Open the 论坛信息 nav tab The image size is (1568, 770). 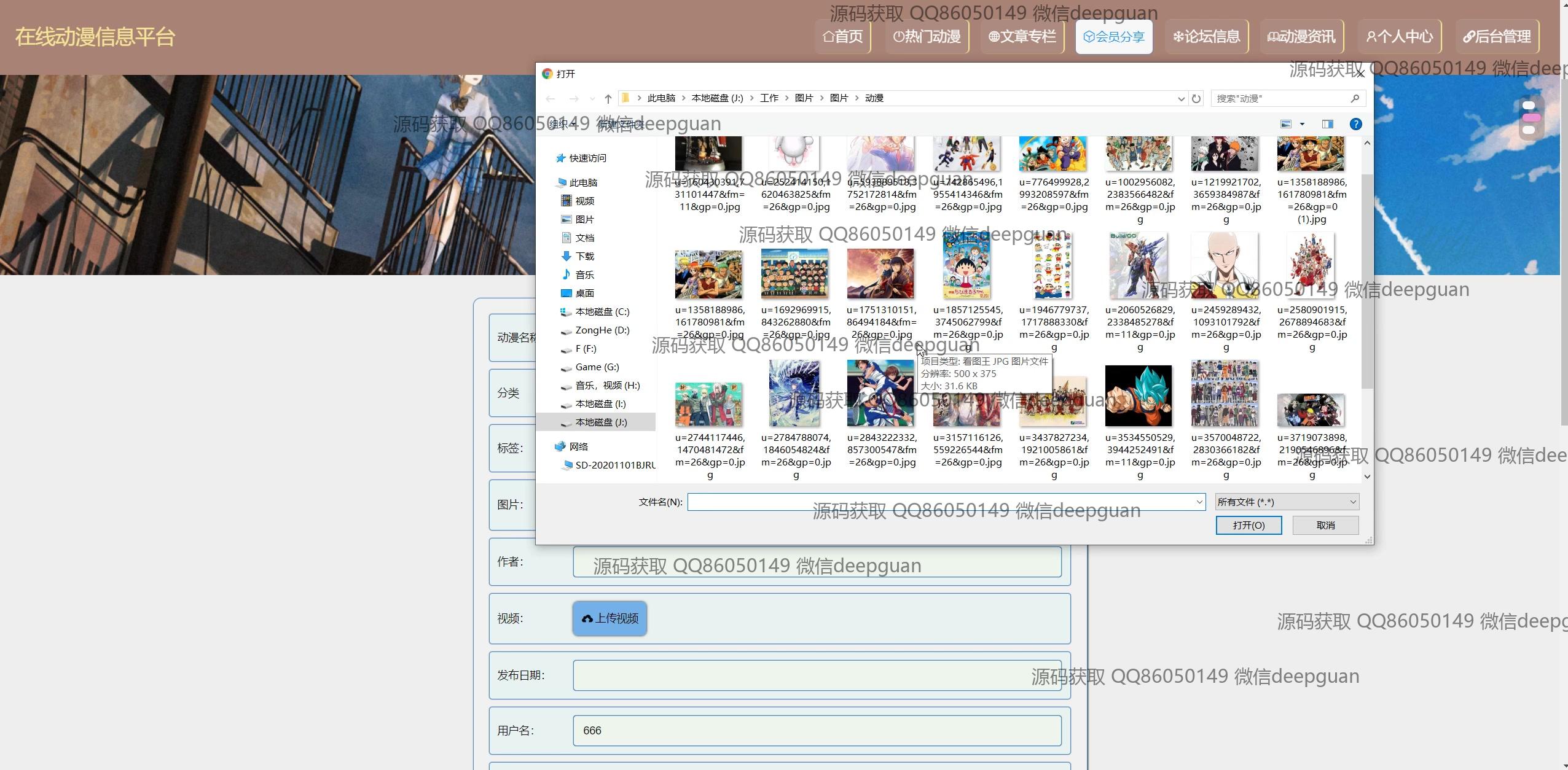coord(1207,37)
